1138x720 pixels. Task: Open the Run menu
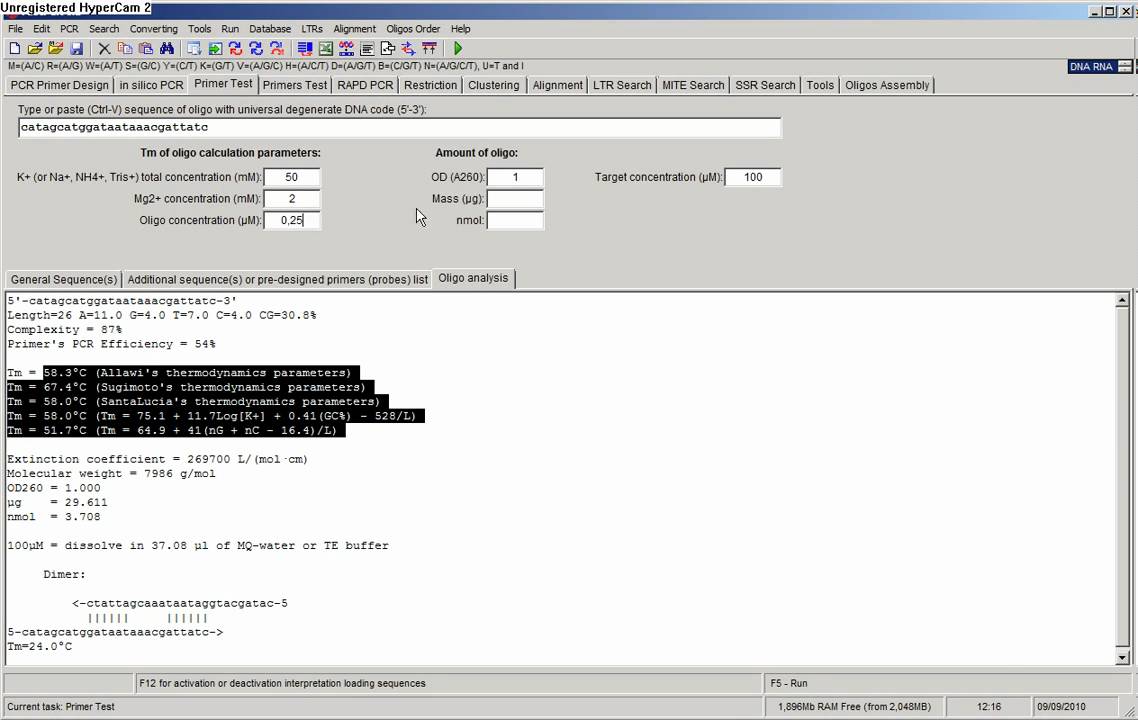pyautogui.click(x=230, y=29)
